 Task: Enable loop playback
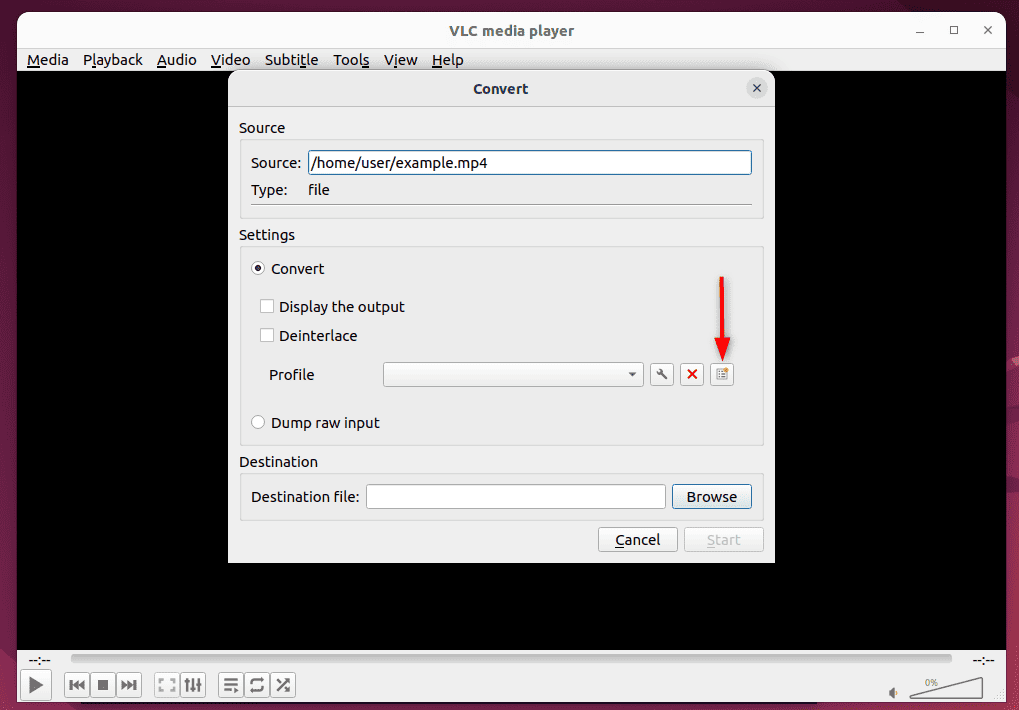(x=256, y=685)
